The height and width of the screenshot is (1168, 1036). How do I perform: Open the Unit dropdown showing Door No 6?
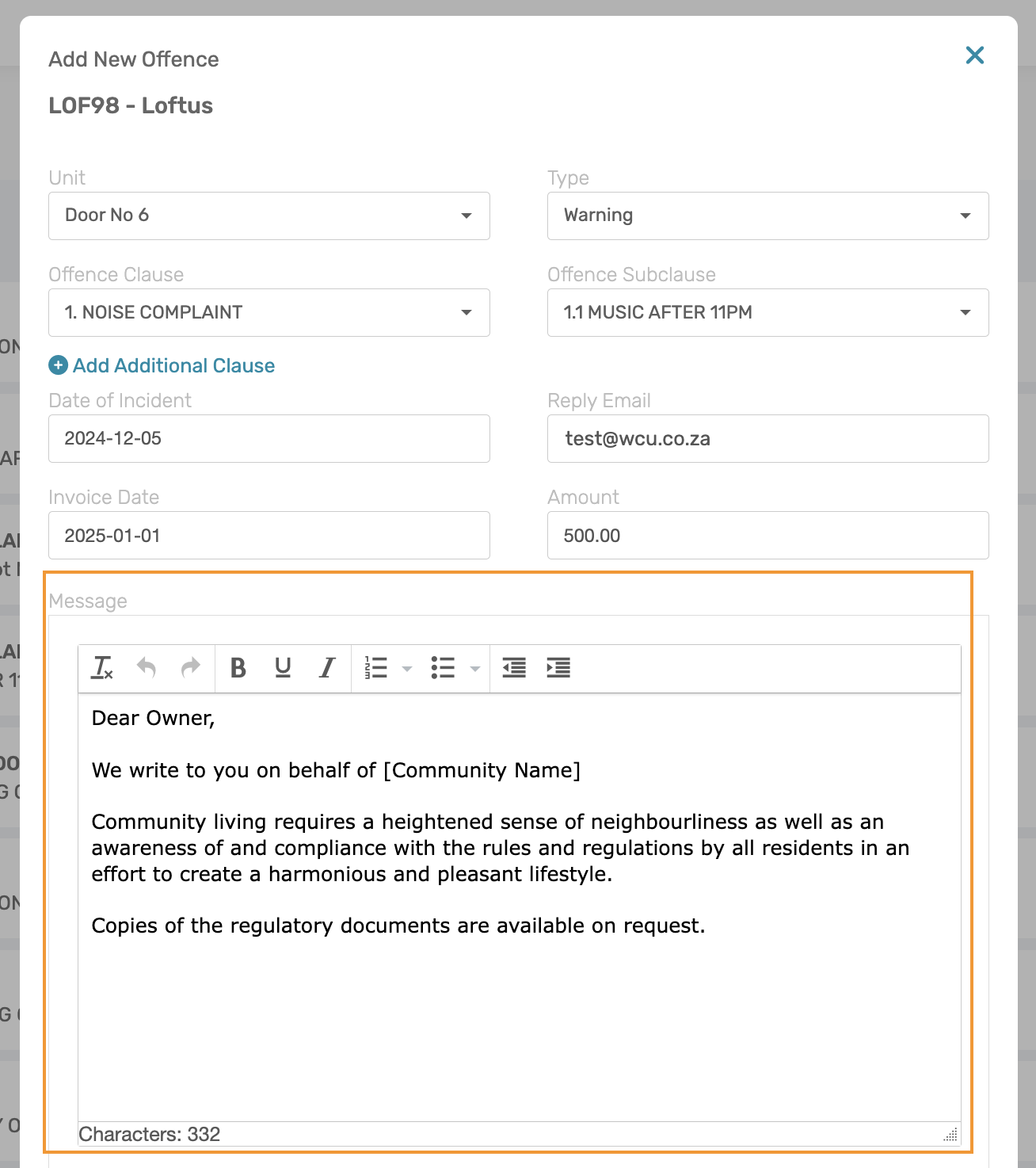click(x=269, y=216)
